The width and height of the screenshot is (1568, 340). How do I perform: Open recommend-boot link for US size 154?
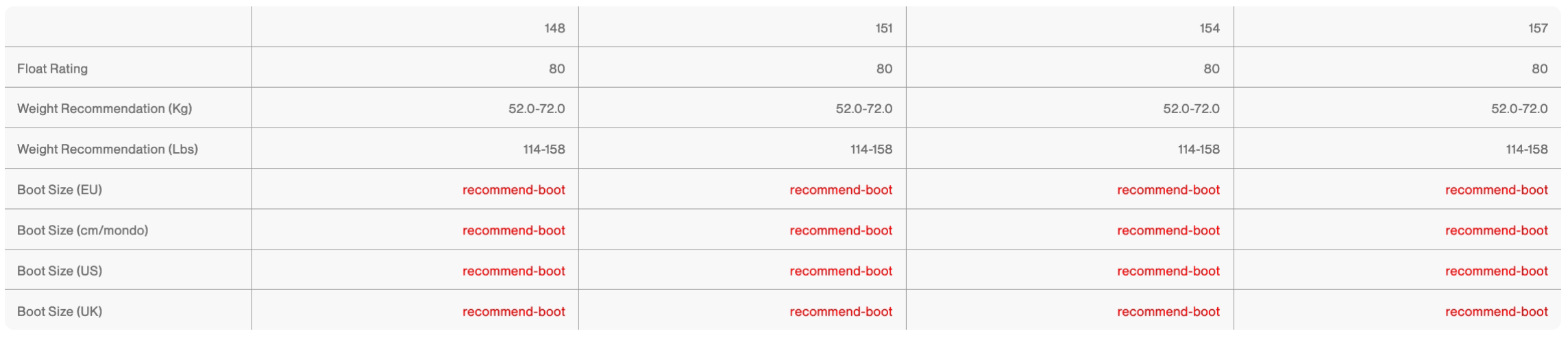[1168, 271]
